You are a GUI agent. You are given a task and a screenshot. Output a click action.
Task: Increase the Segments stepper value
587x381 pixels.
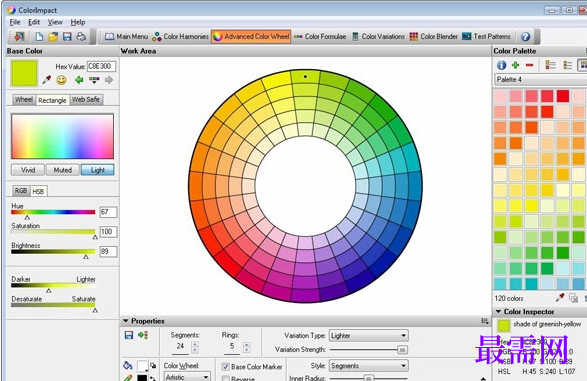[195, 344]
